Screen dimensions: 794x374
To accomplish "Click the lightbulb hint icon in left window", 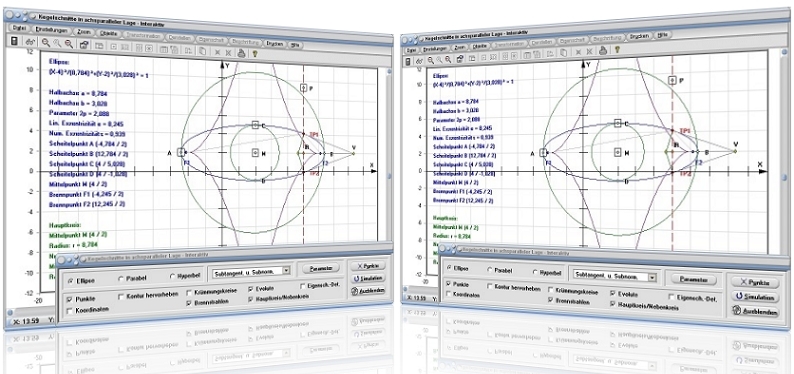I will tap(255, 53).
